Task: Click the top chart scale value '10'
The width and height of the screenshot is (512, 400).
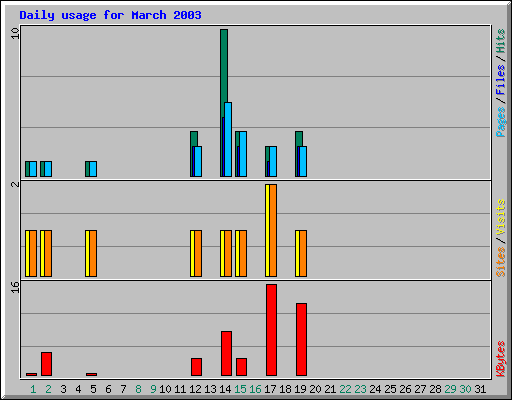Action: pos(15,33)
